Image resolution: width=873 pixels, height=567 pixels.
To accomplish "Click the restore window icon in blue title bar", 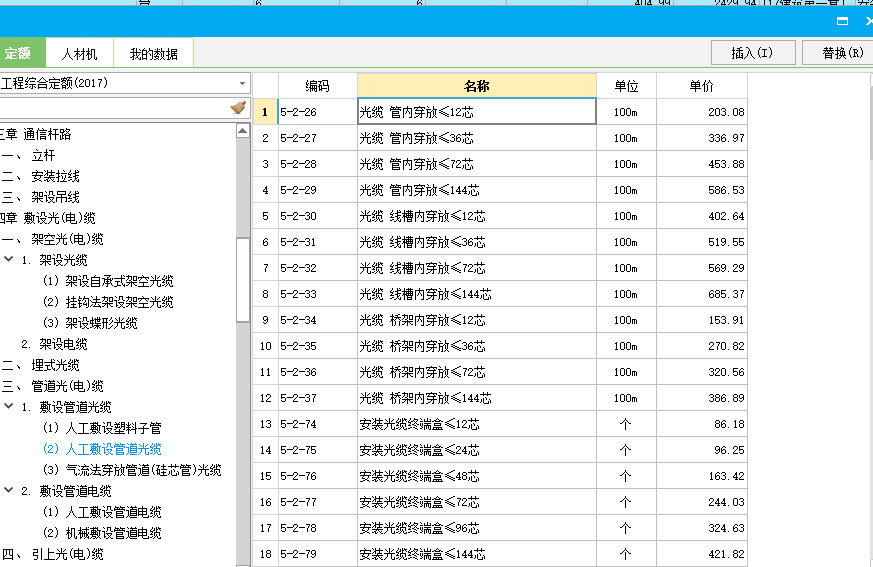I will coord(842,21).
